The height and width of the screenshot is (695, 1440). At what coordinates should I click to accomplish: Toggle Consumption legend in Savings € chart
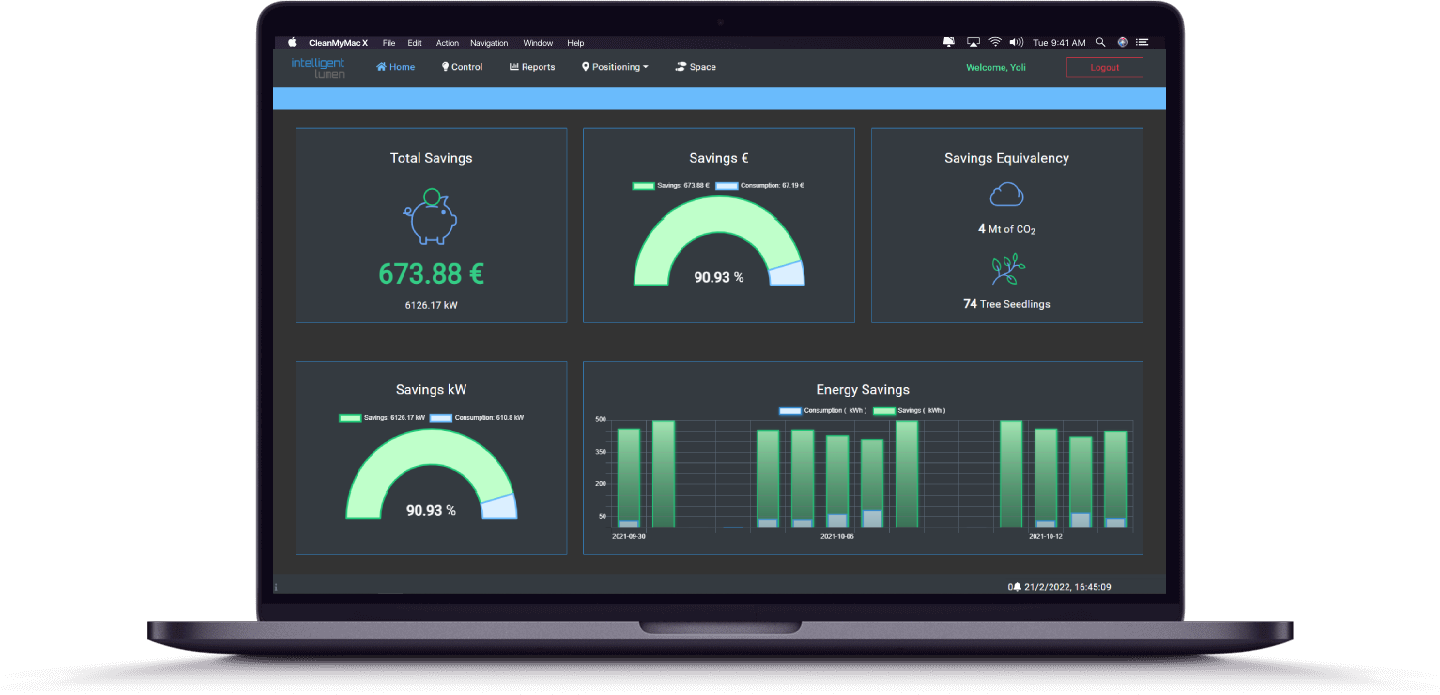click(x=760, y=185)
